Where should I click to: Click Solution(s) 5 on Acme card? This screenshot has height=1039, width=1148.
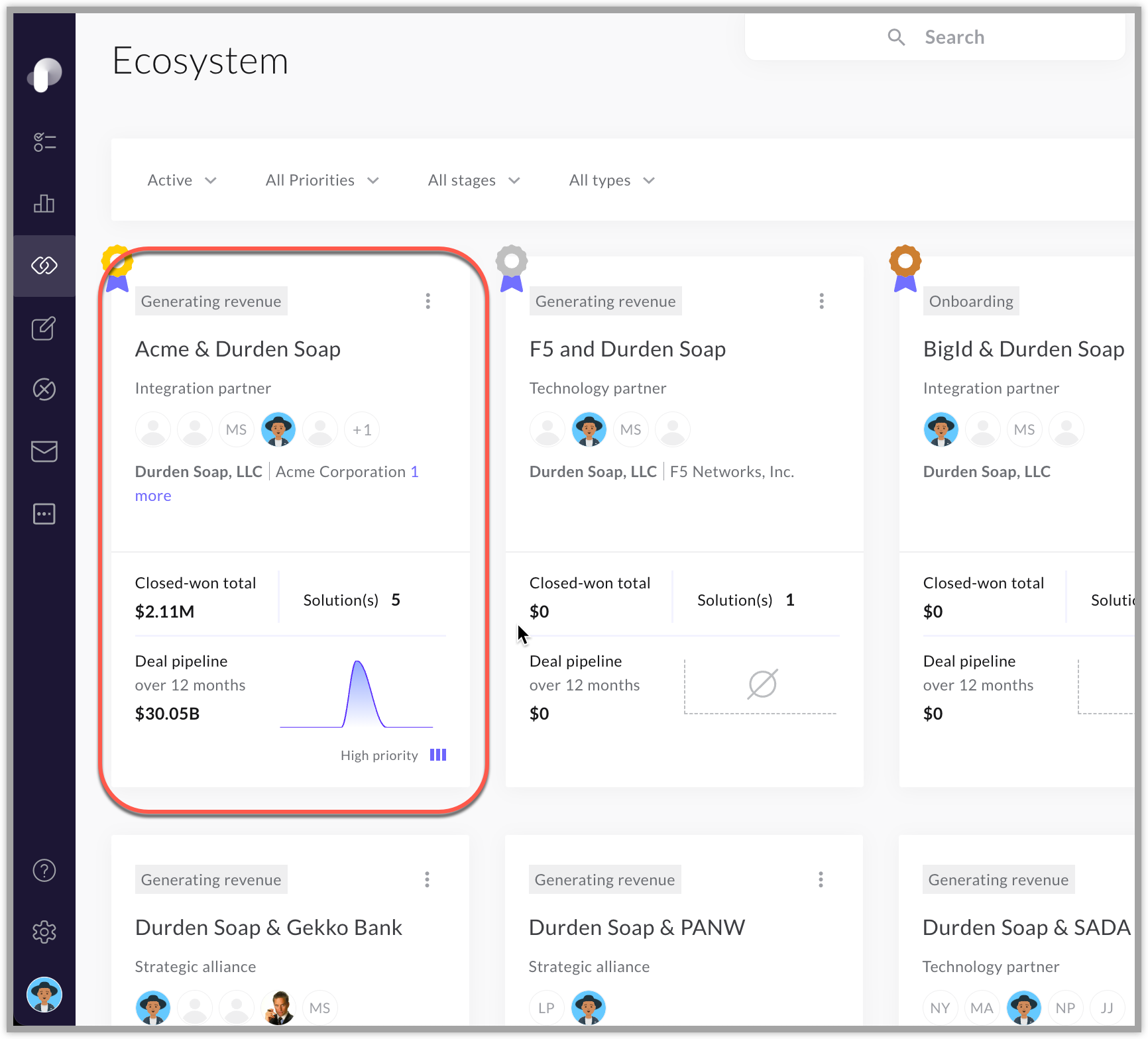click(x=352, y=600)
